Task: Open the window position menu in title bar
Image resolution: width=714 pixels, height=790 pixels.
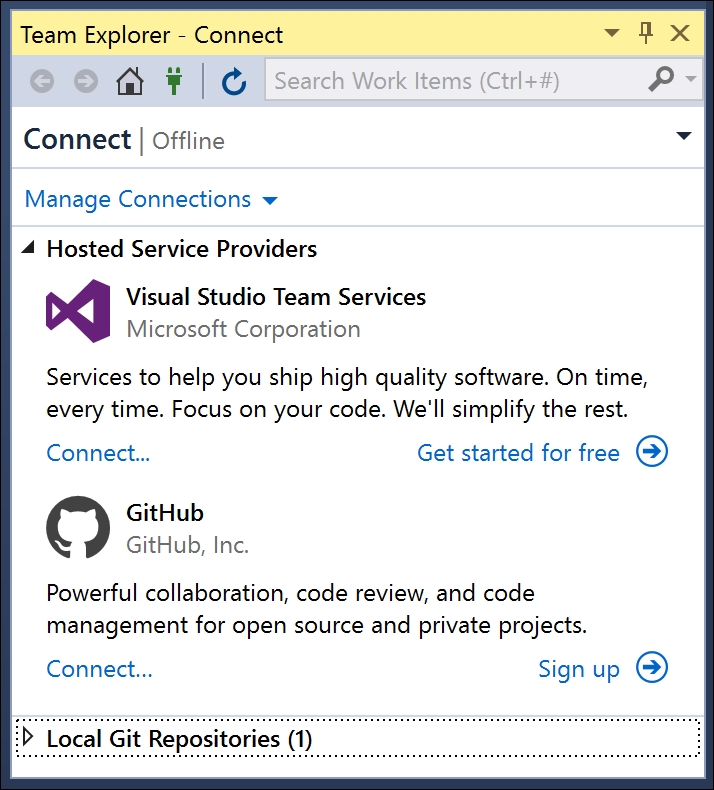Action: pos(612,33)
